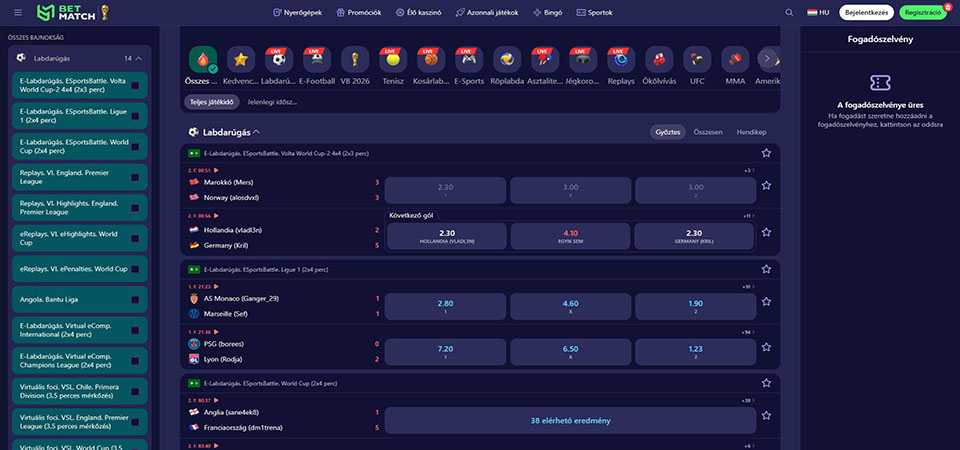
Task: Tick checkbox for eReplays ePenalties World Cup
Action: (135, 269)
